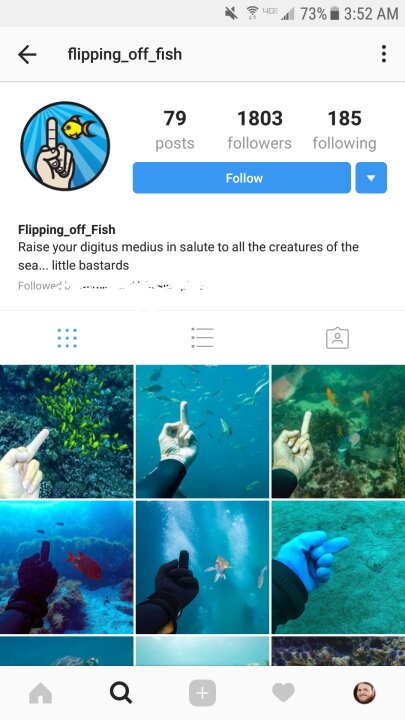View the 1803 followers list
Image resolution: width=405 pixels, height=720 pixels.
tap(259, 130)
